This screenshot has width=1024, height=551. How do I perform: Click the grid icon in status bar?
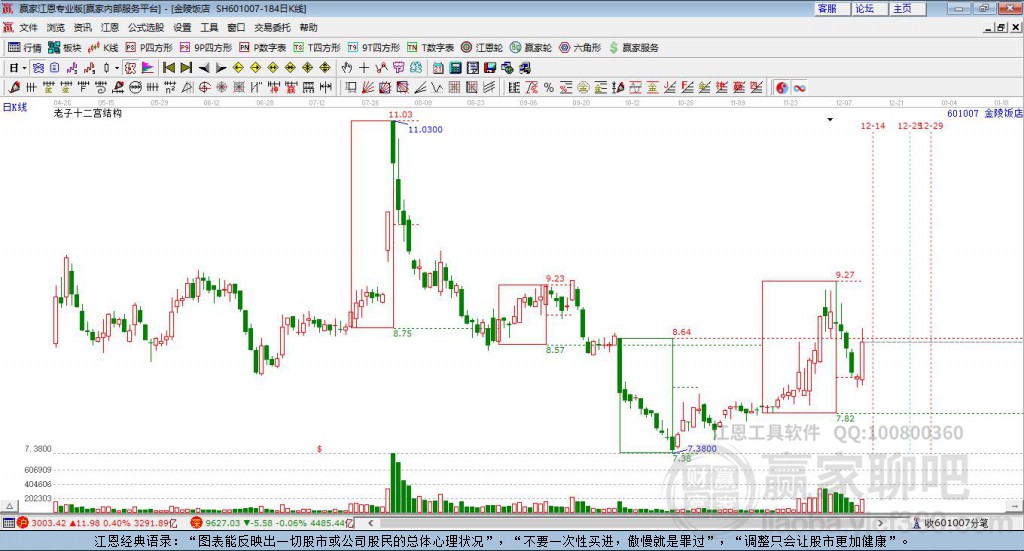click(8, 523)
